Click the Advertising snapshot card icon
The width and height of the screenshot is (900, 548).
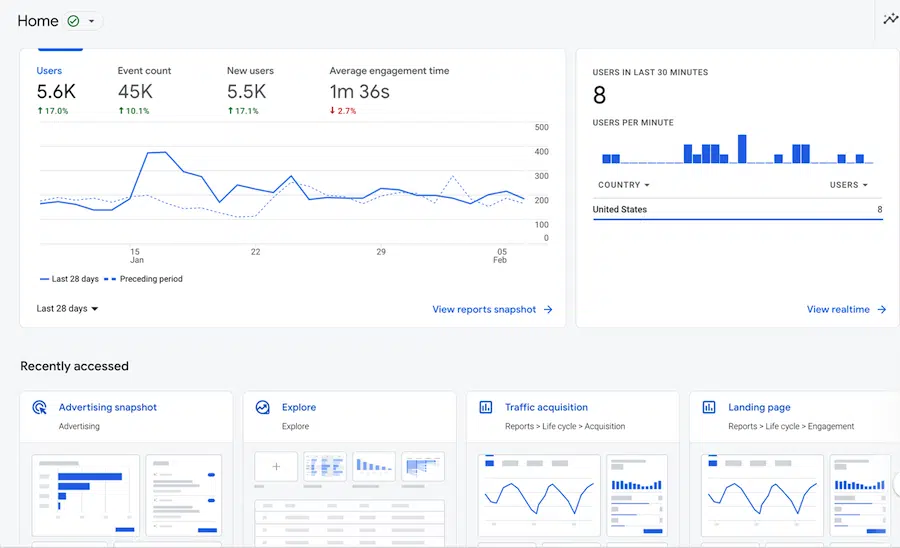click(39, 408)
